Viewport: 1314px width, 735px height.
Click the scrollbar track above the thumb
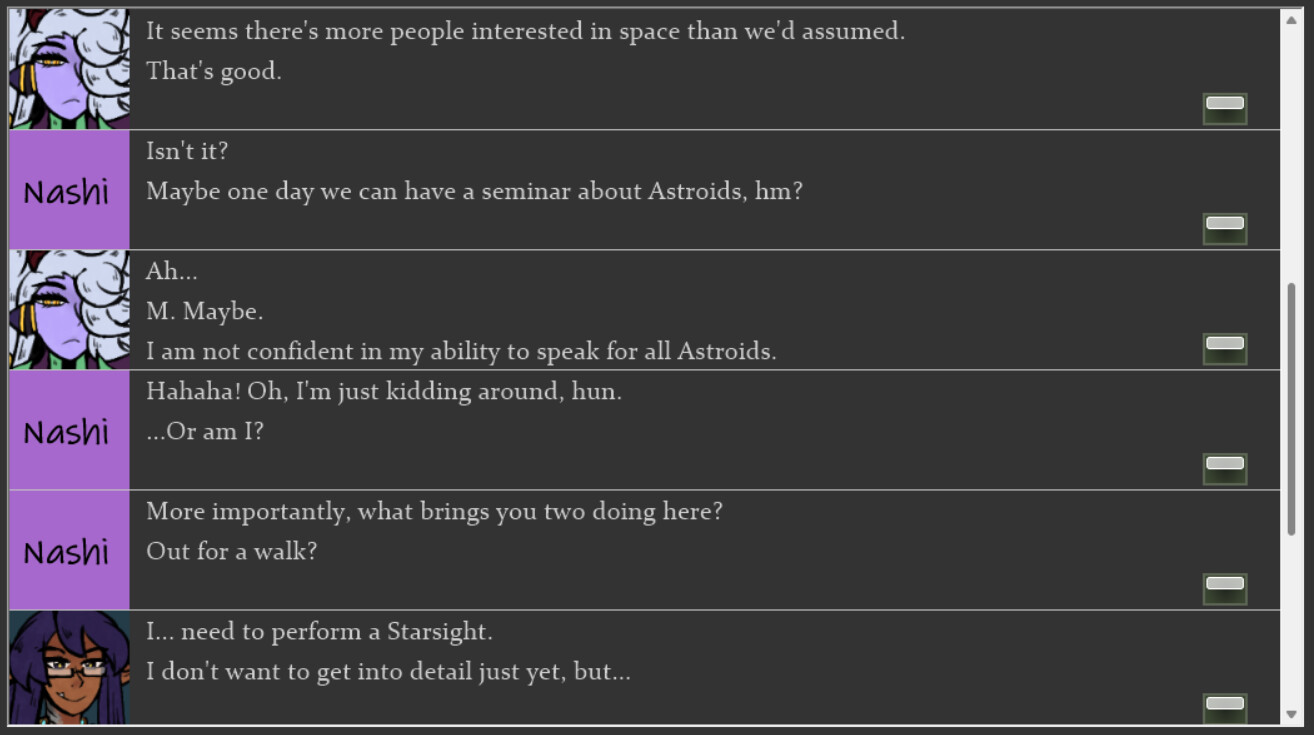click(1291, 150)
